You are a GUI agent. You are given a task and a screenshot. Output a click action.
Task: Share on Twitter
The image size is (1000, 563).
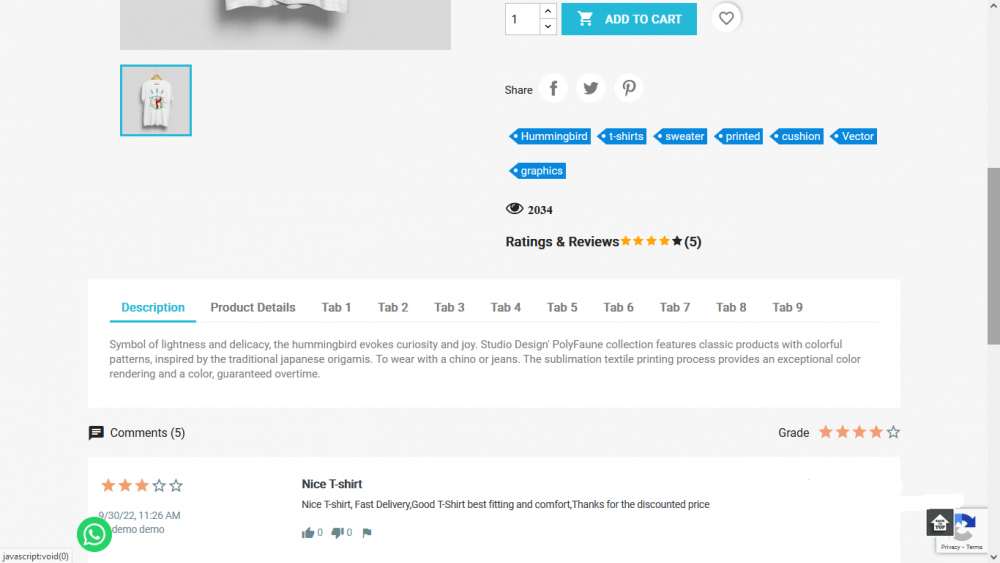(x=591, y=88)
